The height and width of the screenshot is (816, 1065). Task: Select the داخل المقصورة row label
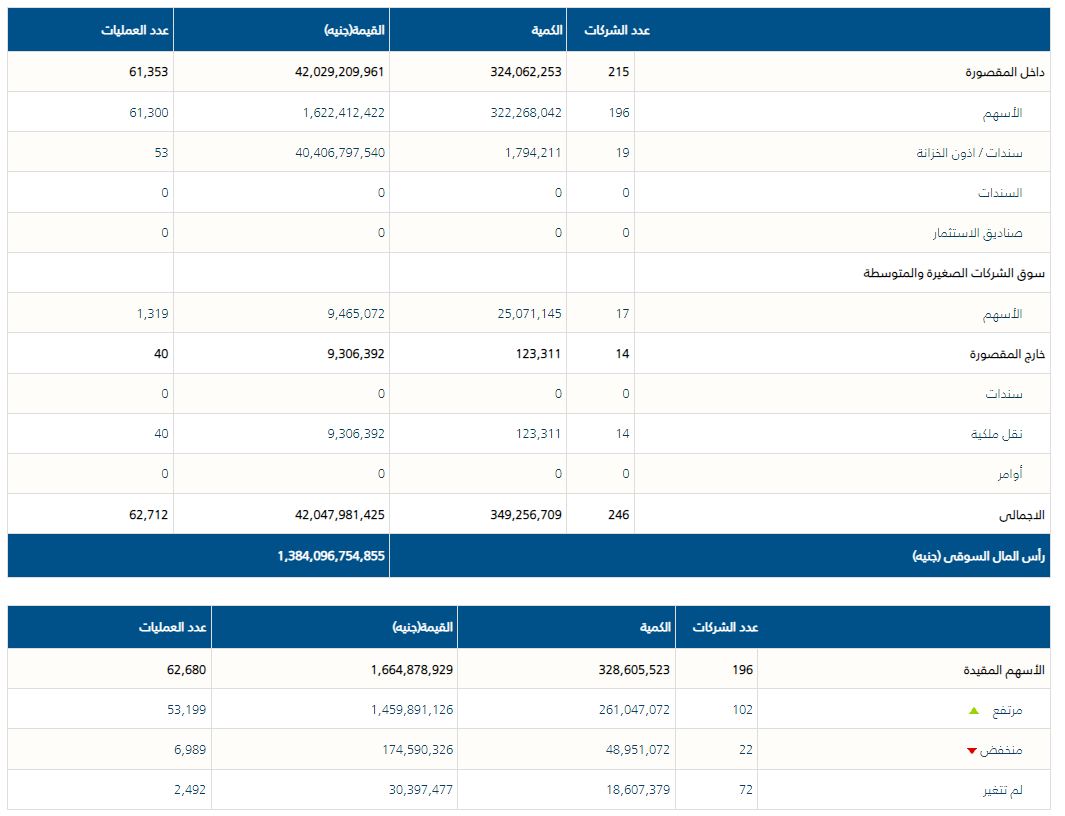tap(1005, 73)
